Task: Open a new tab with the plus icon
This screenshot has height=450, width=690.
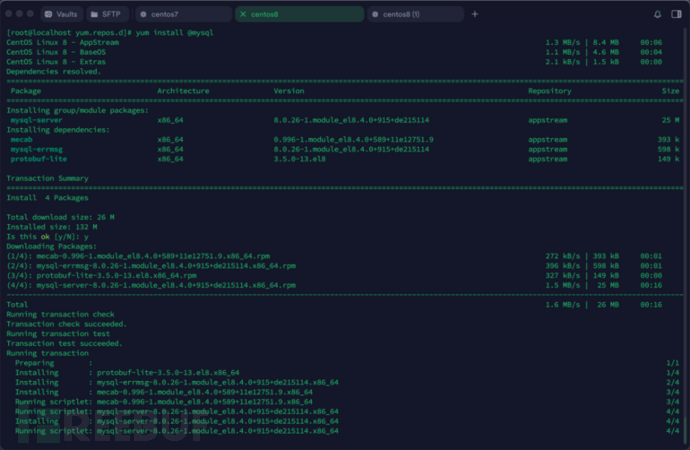Action: click(x=475, y=15)
